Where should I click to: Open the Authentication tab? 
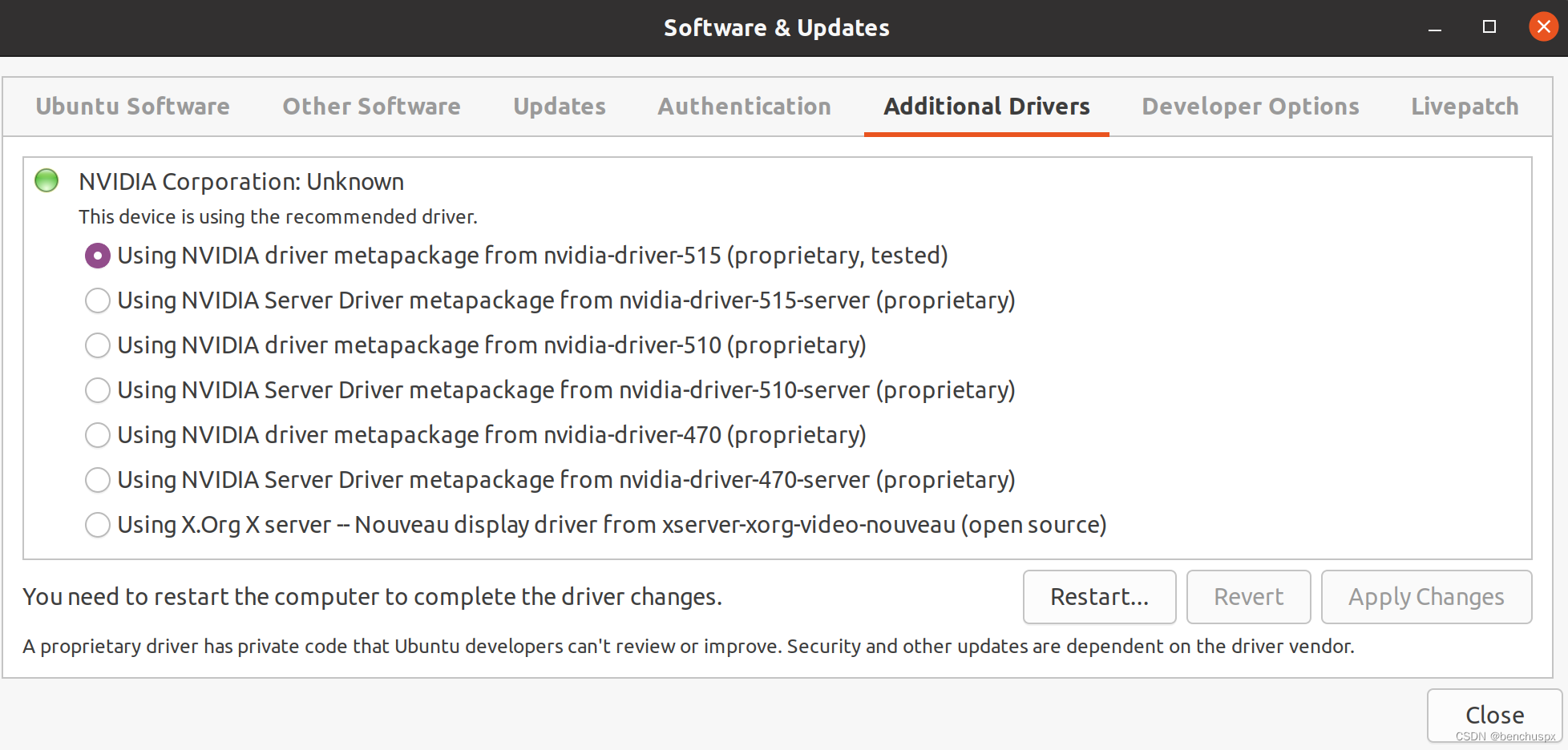(744, 107)
